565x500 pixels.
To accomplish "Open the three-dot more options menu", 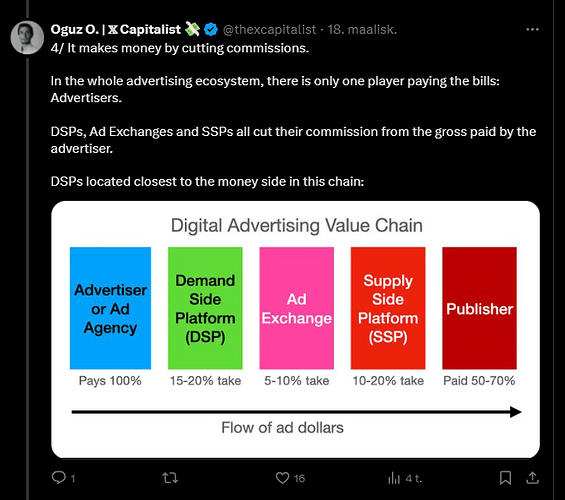I will [x=532, y=29].
